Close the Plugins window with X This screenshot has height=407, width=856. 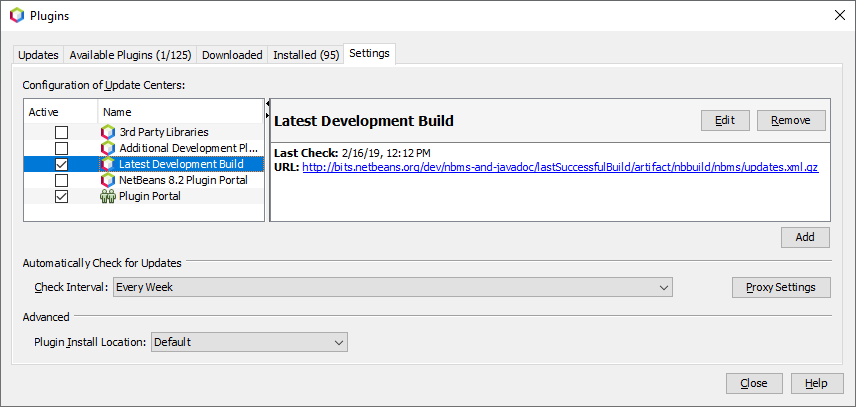840,15
